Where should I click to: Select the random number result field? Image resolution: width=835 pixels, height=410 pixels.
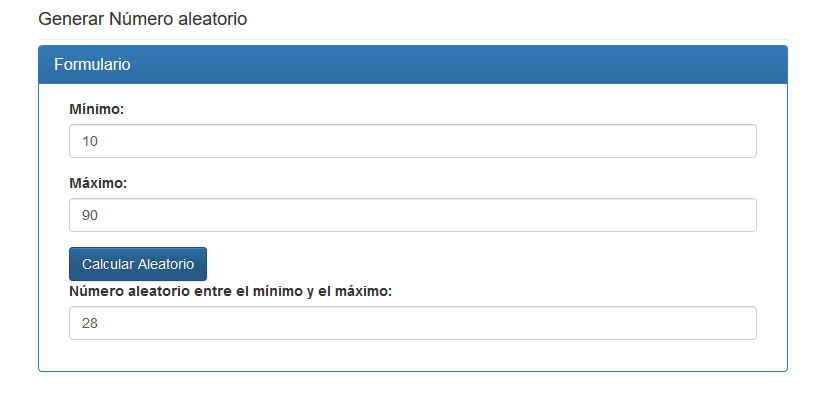(x=413, y=323)
